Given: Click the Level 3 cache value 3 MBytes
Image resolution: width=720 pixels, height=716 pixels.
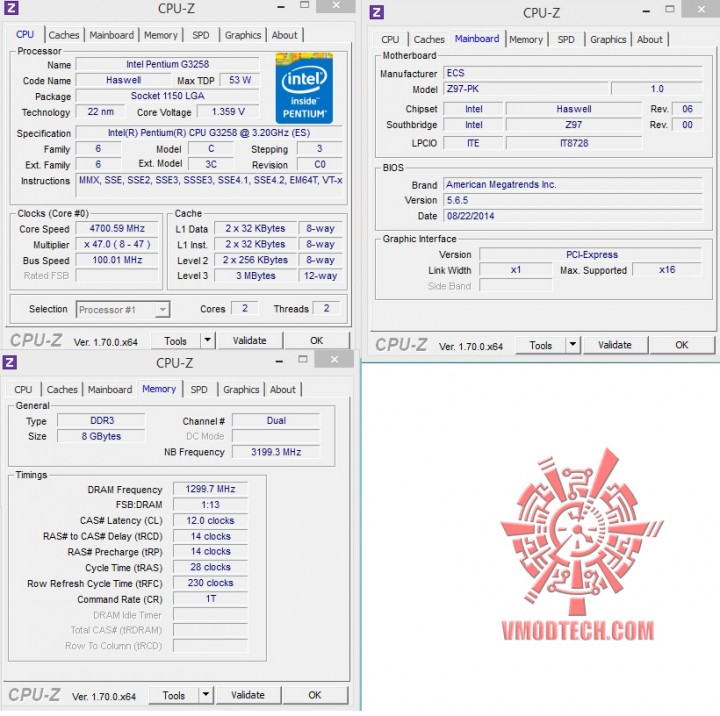Looking at the screenshot, I should (256, 276).
